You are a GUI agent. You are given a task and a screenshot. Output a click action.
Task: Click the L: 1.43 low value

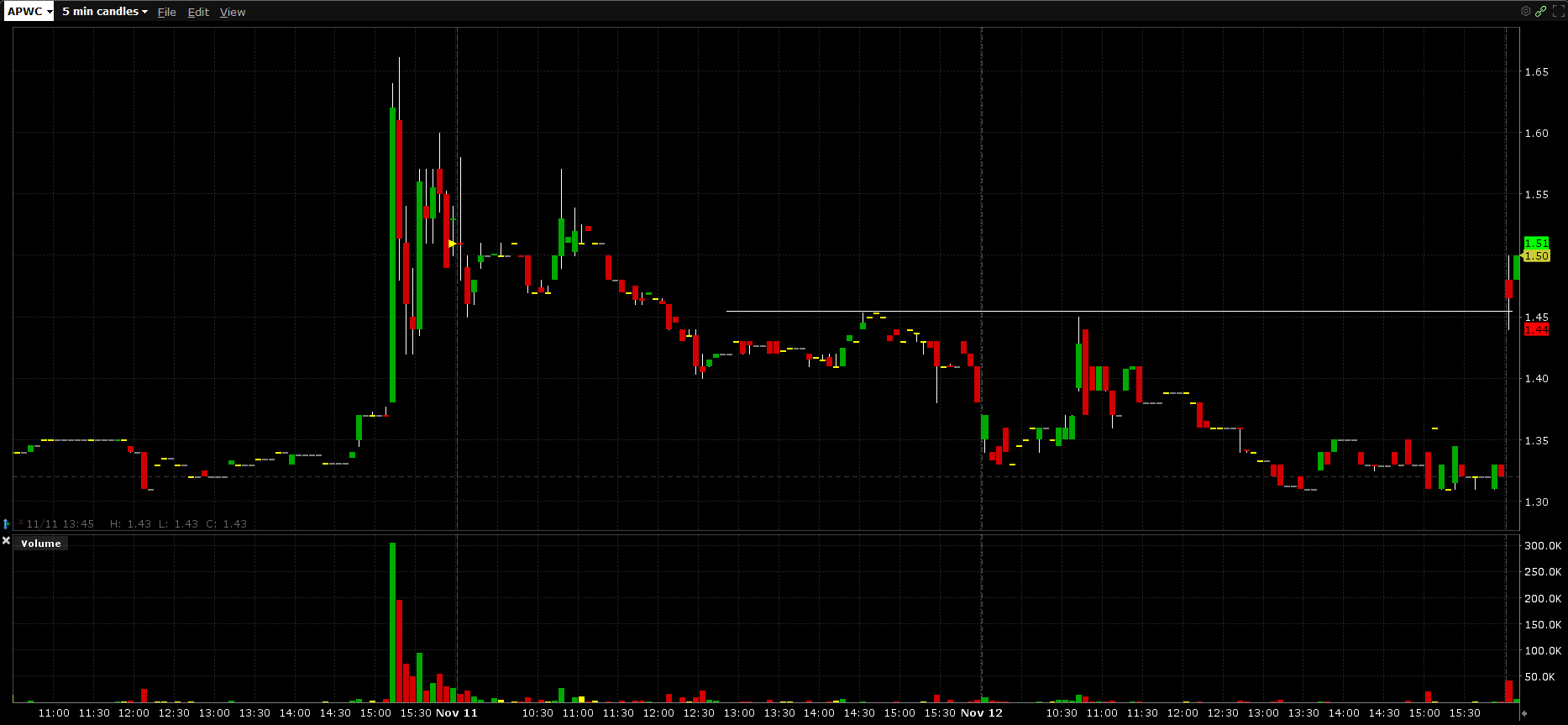click(x=178, y=524)
